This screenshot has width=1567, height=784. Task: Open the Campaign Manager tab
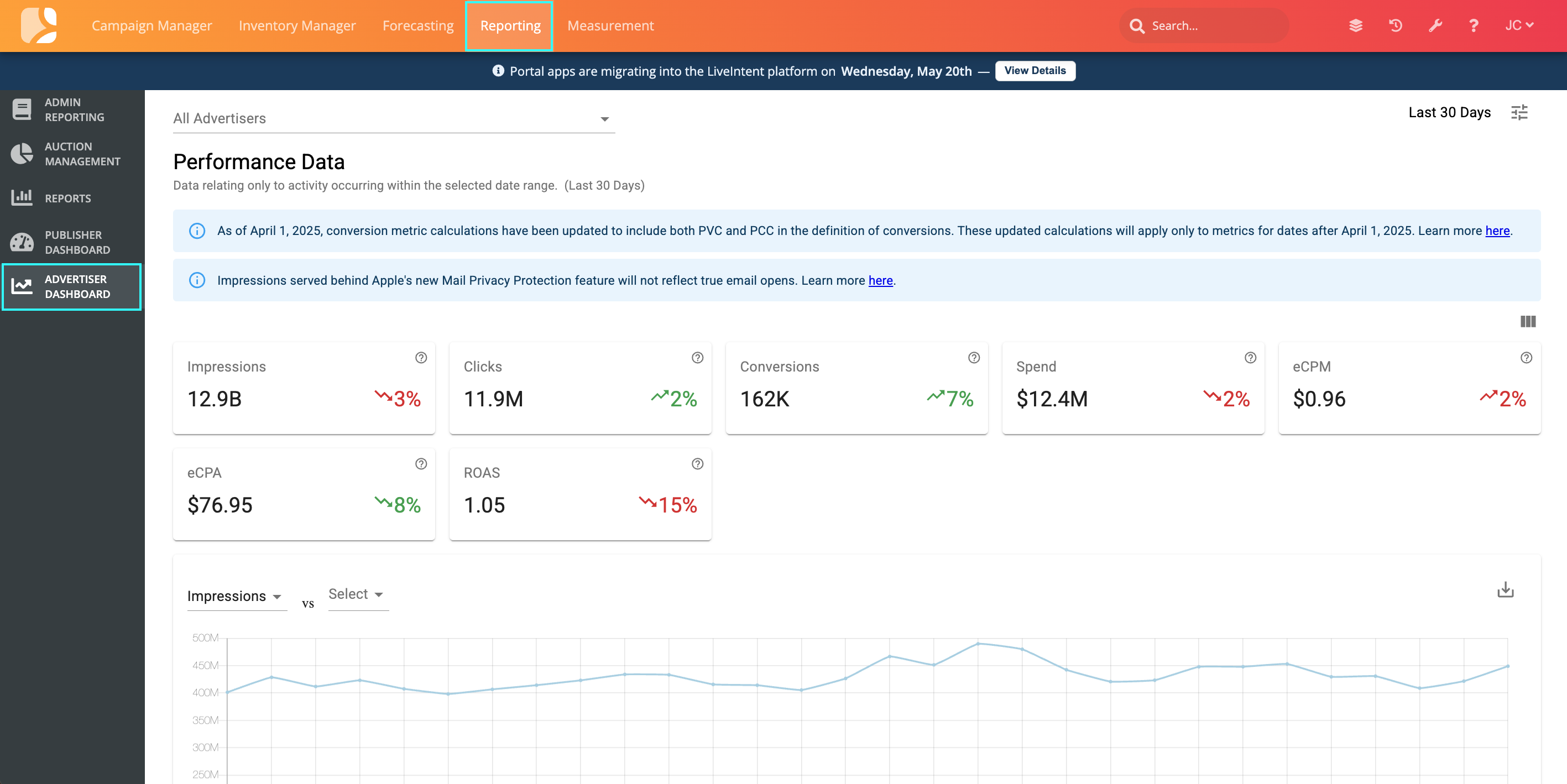152,25
